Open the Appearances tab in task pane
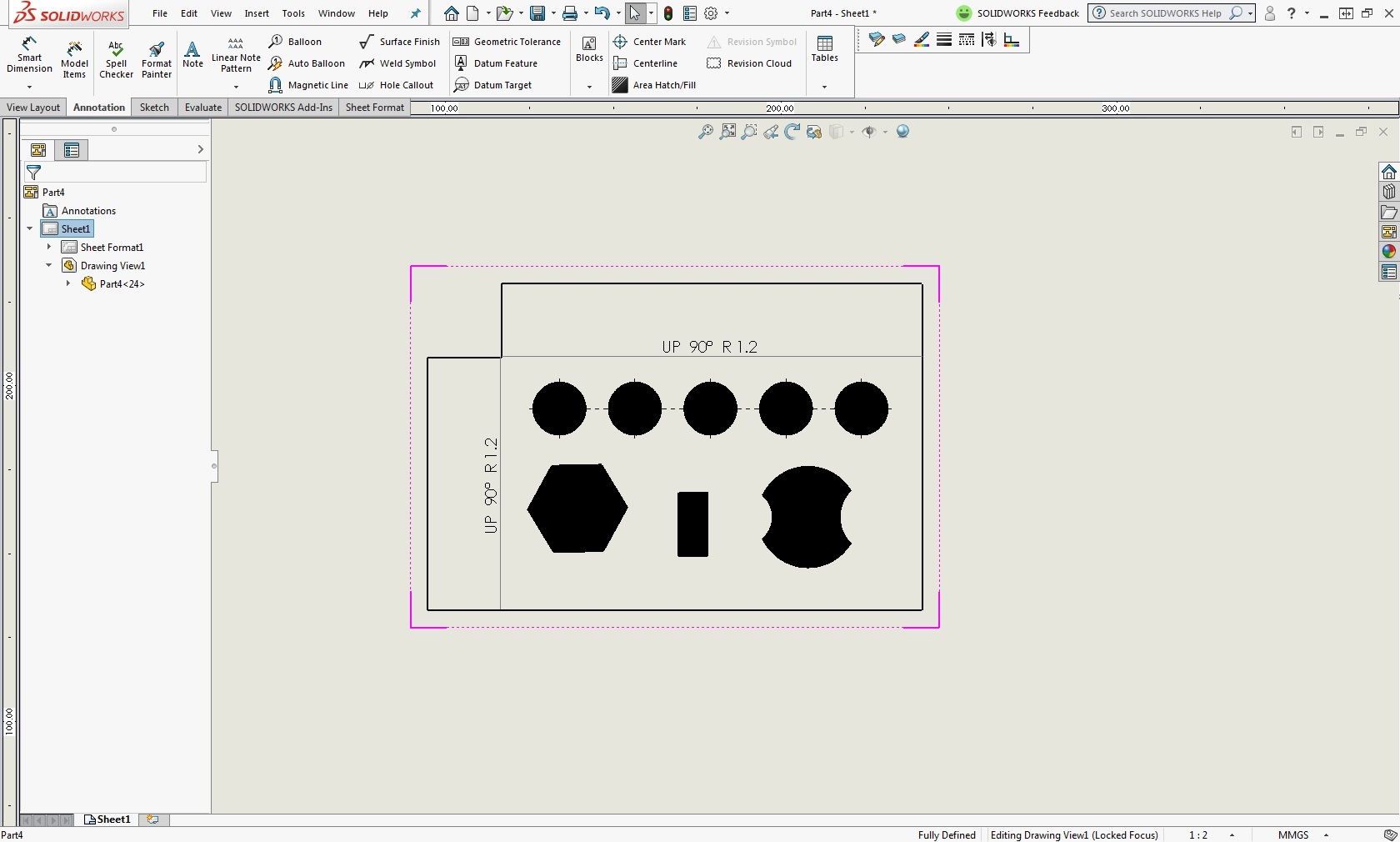1400x842 pixels. [1388, 252]
